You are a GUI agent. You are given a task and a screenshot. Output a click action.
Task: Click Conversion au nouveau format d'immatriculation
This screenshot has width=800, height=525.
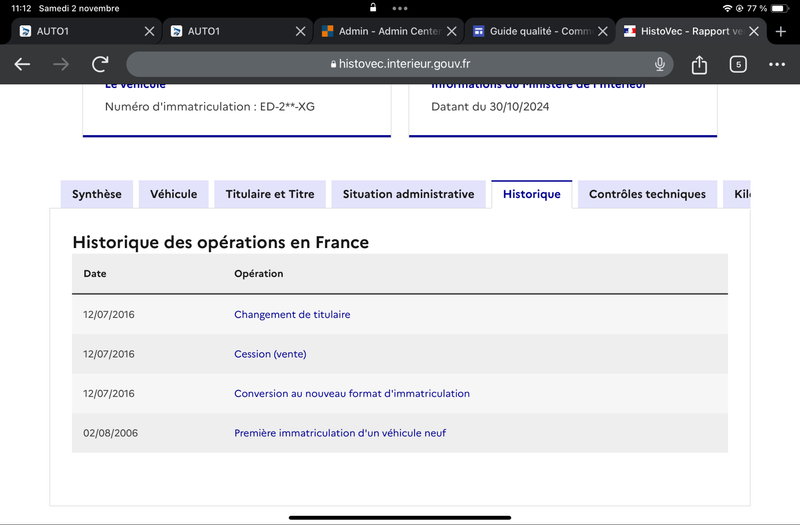click(352, 393)
